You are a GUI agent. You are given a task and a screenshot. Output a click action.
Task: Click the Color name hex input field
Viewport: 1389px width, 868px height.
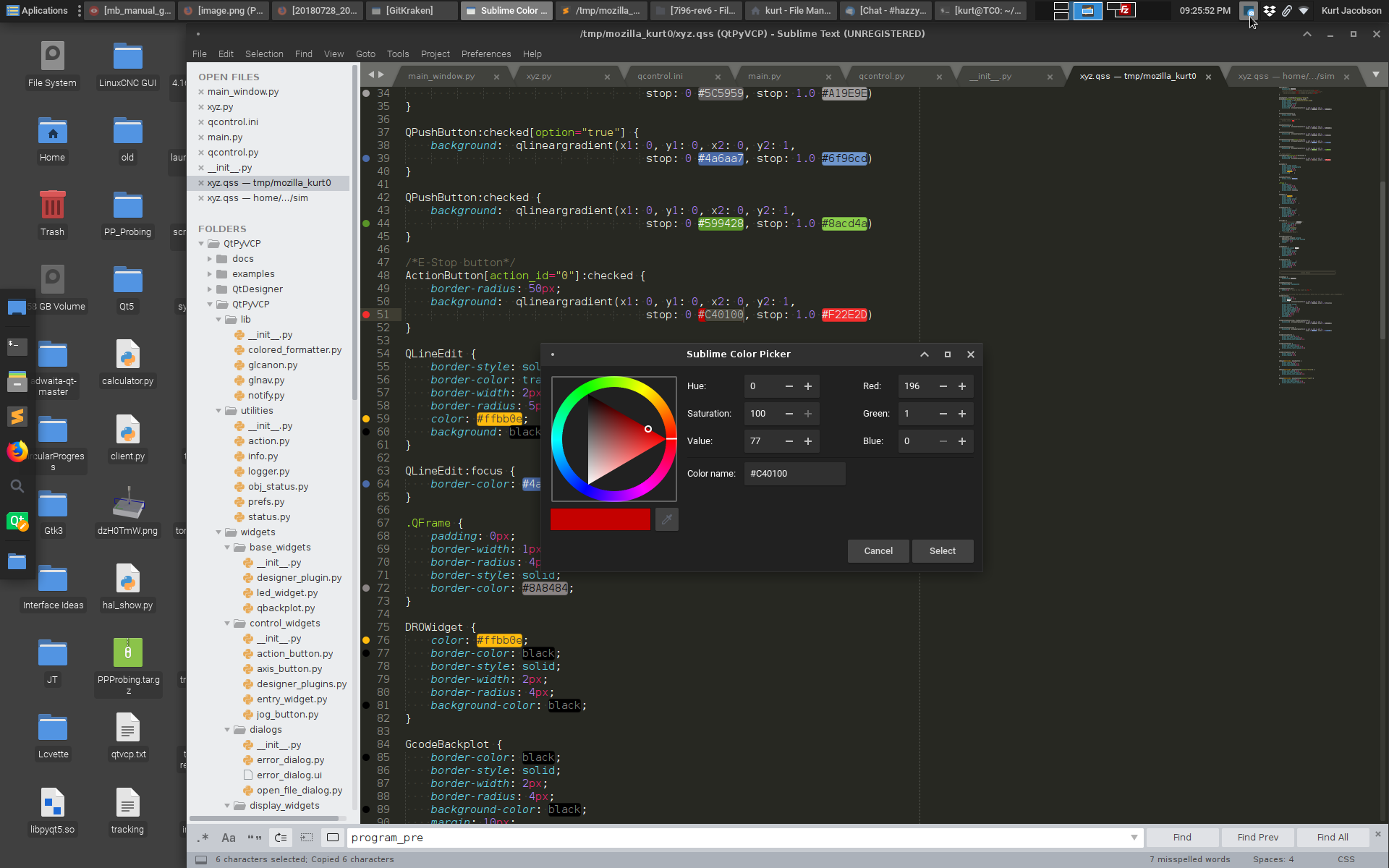pos(794,474)
